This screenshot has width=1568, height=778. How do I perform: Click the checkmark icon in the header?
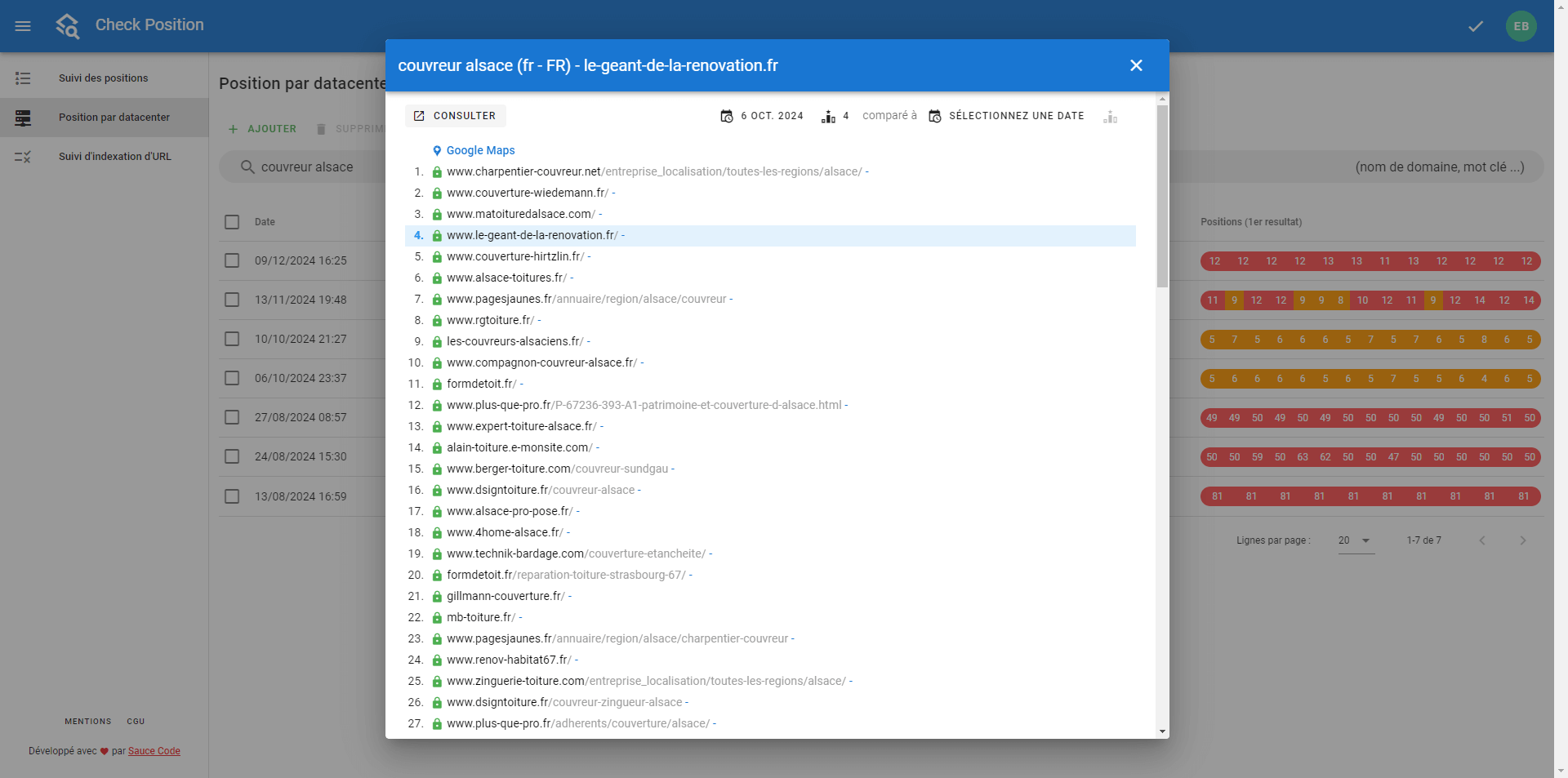point(1476,26)
